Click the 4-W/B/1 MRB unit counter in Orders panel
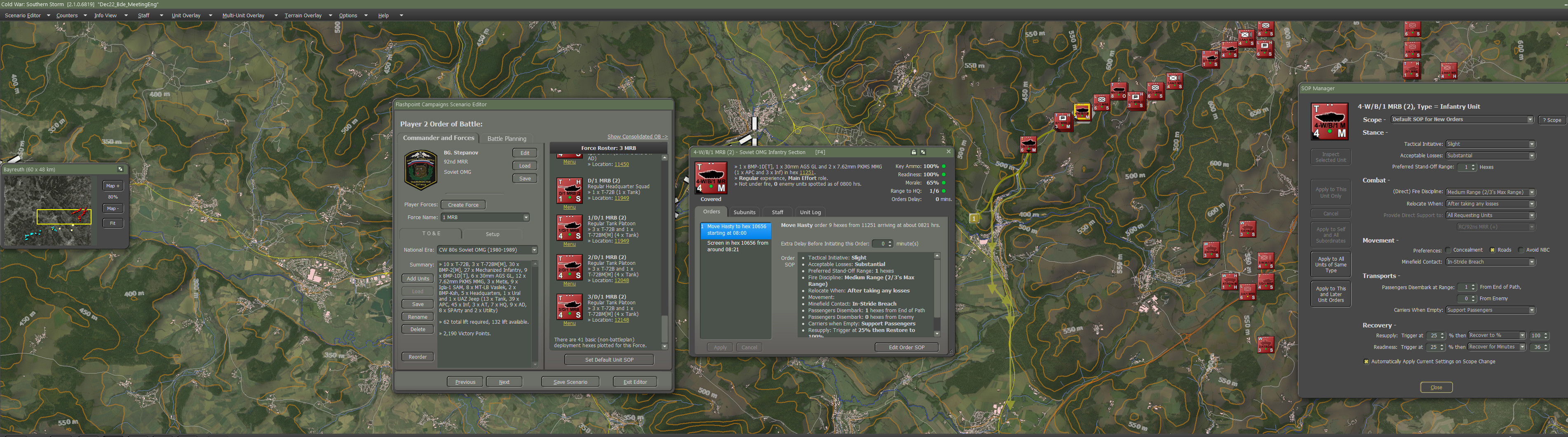The width and height of the screenshot is (1568, 437). (710, 178)
